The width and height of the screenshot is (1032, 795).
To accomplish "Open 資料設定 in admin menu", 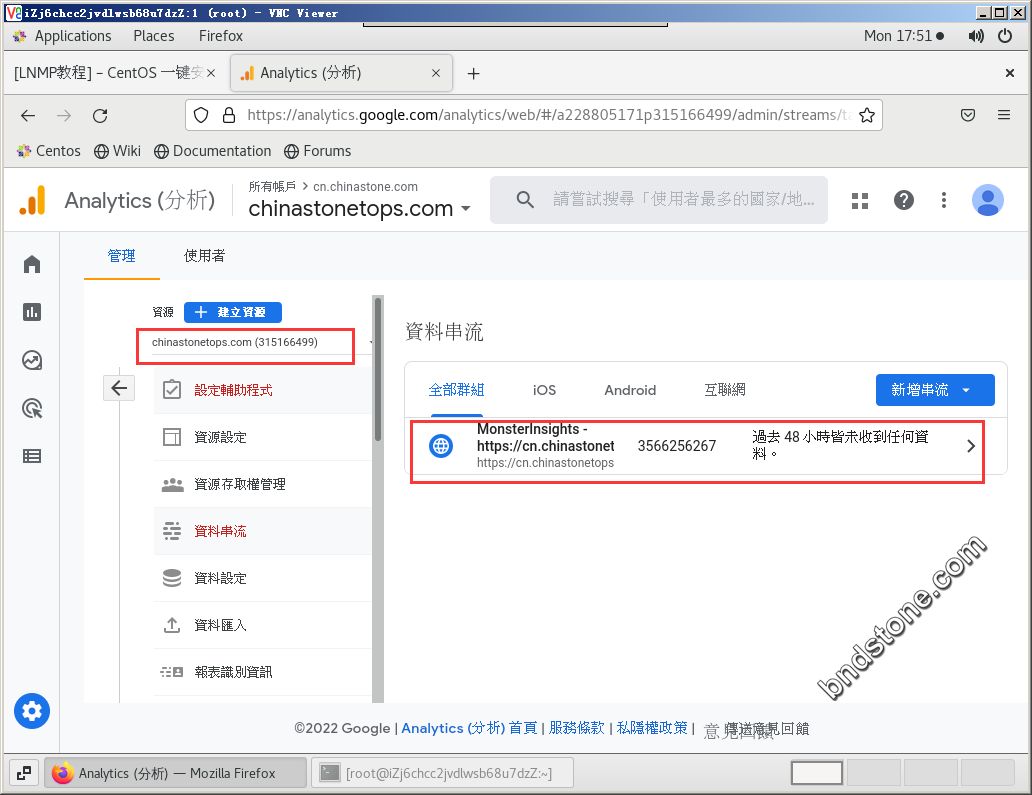I will (263, 578).
